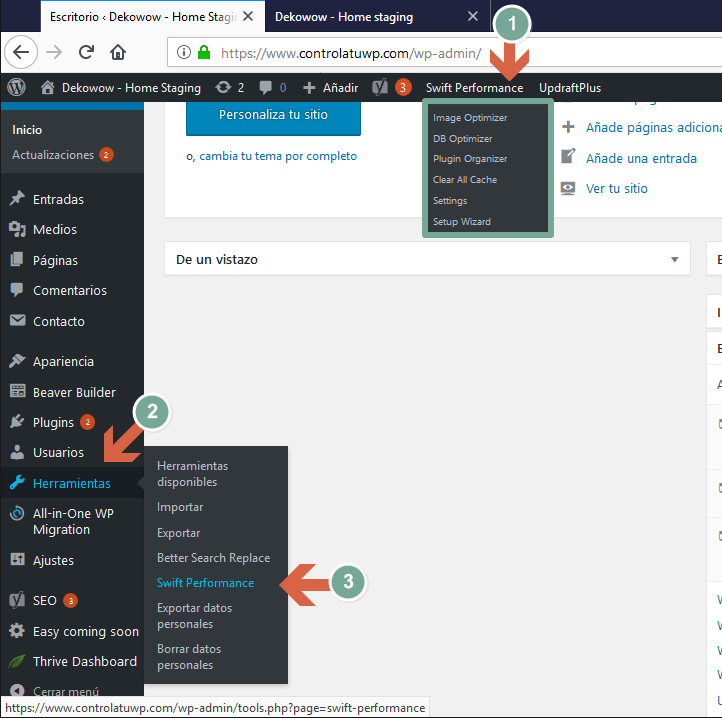This screenshot has height=718, width=722.
Task: Open Inicio in the sidebar
Action: (x=27, y=130)
